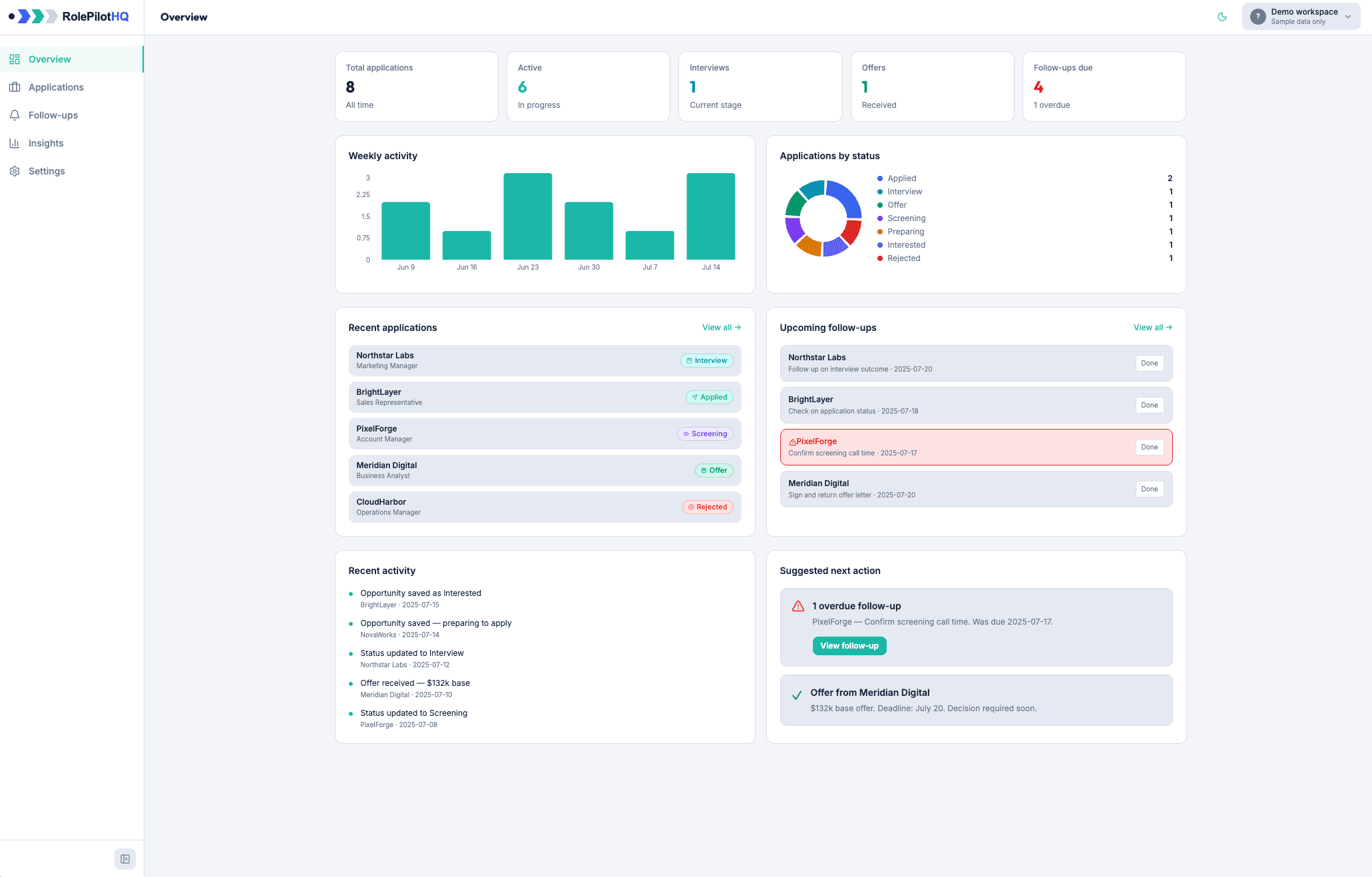Toggle dark mode with the moon icon
1372x877 pixels.
[1222, 17]
